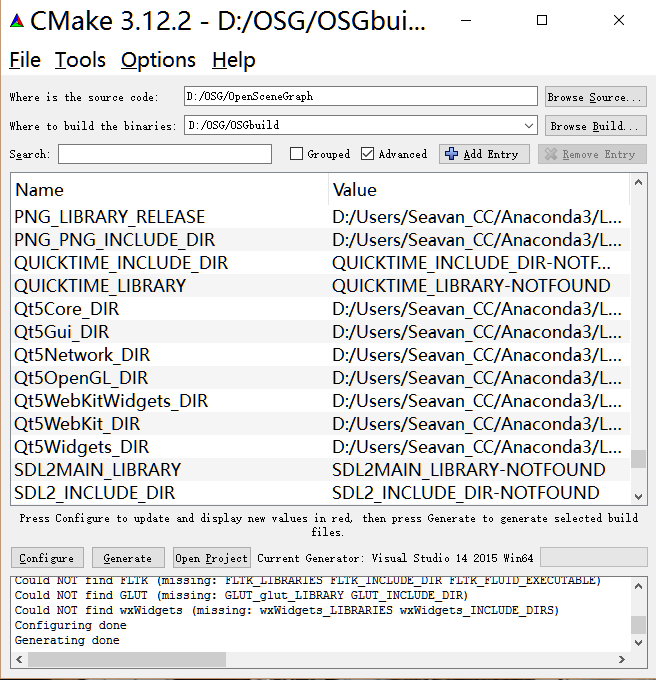The image size is (656, 680).
Task: Click the source code path field
Action: (361, 96)
